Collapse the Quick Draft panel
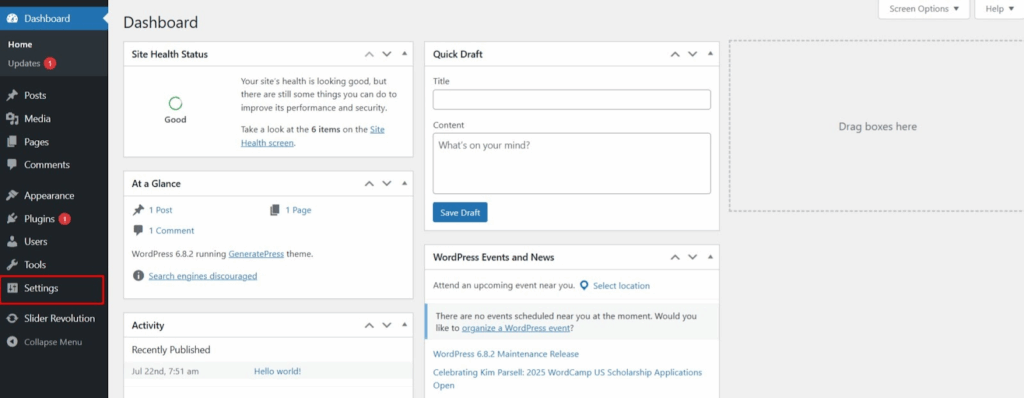 coord(710,54)
